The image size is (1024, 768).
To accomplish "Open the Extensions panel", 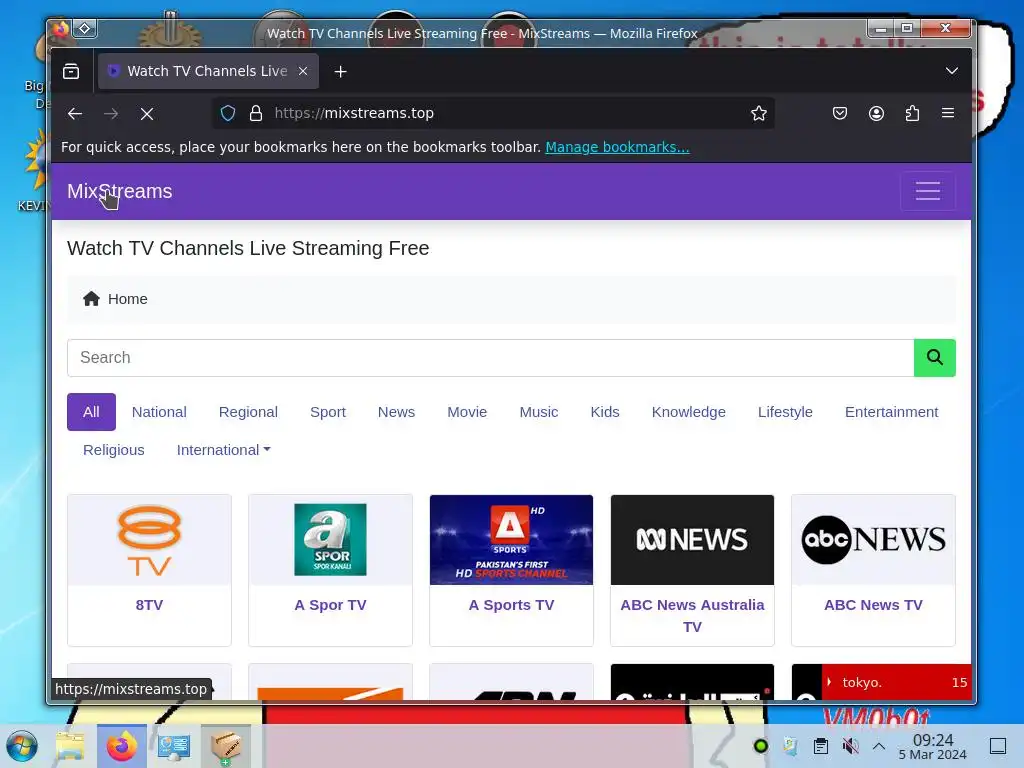I will tap(912, 113).
